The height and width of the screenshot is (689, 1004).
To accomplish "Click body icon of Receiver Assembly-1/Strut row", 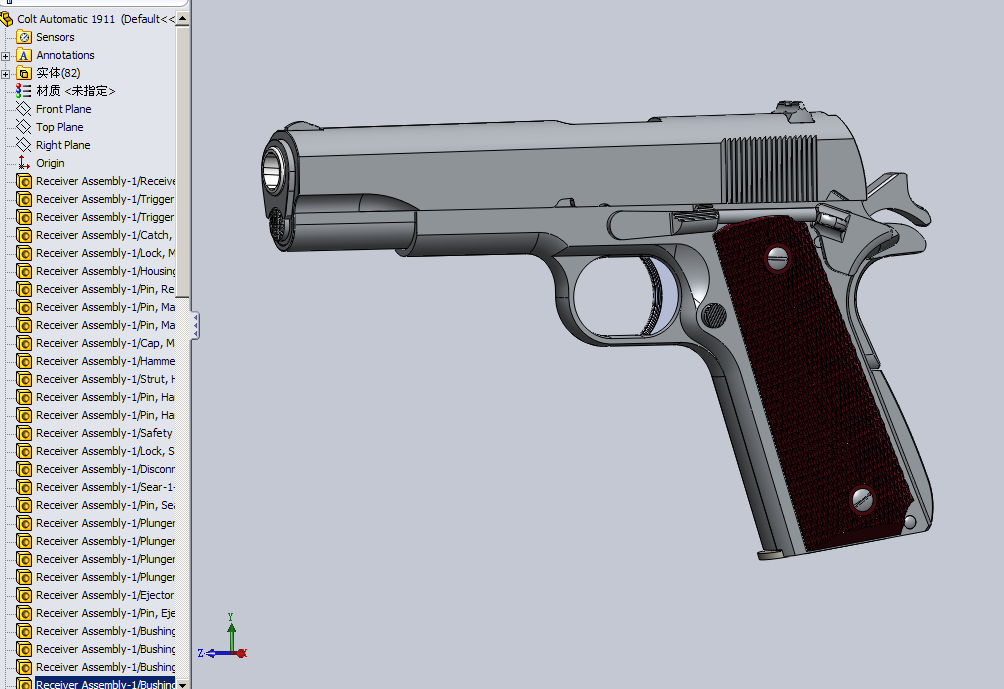I will point(24,379).
